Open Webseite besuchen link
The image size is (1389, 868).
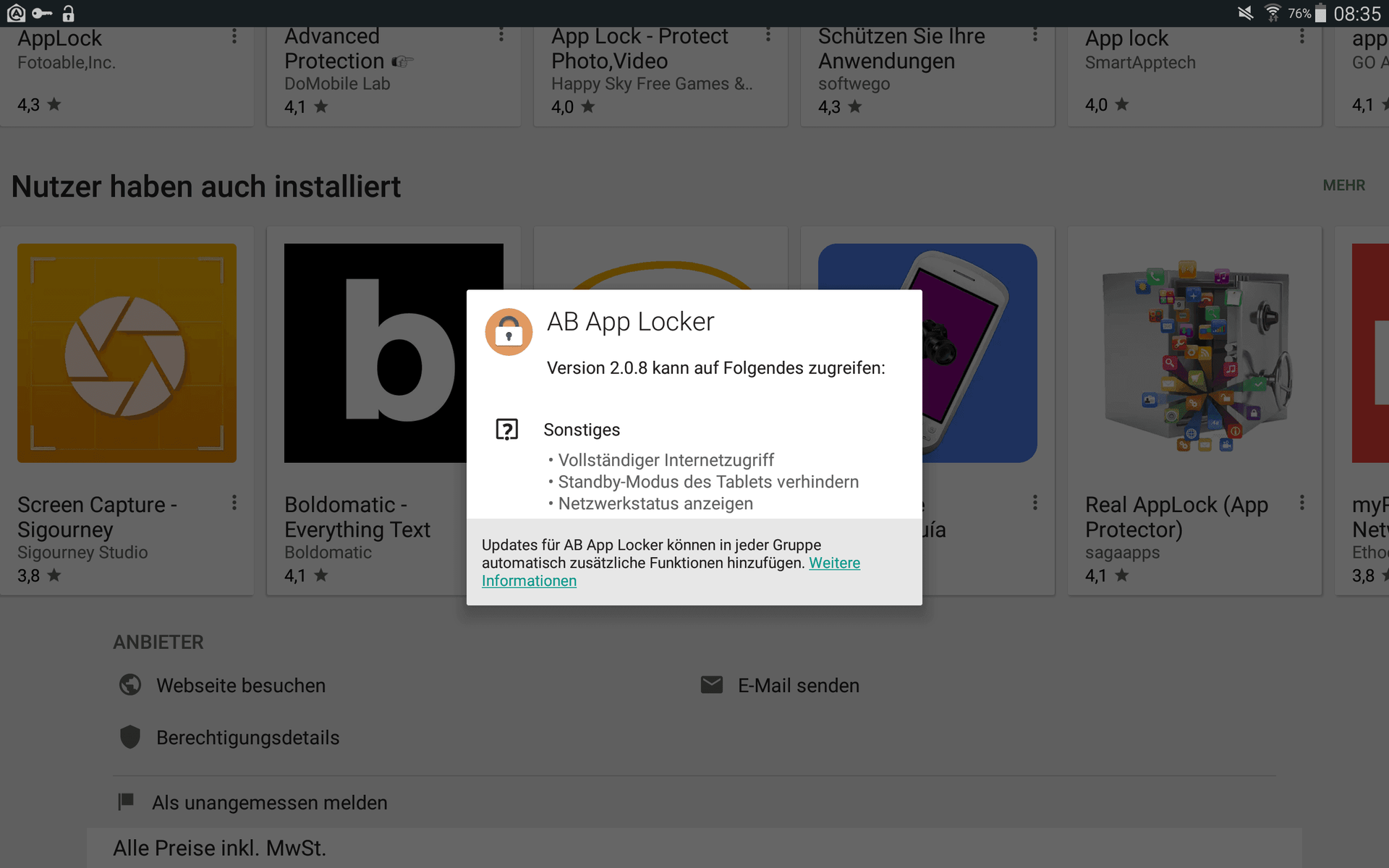241,686
